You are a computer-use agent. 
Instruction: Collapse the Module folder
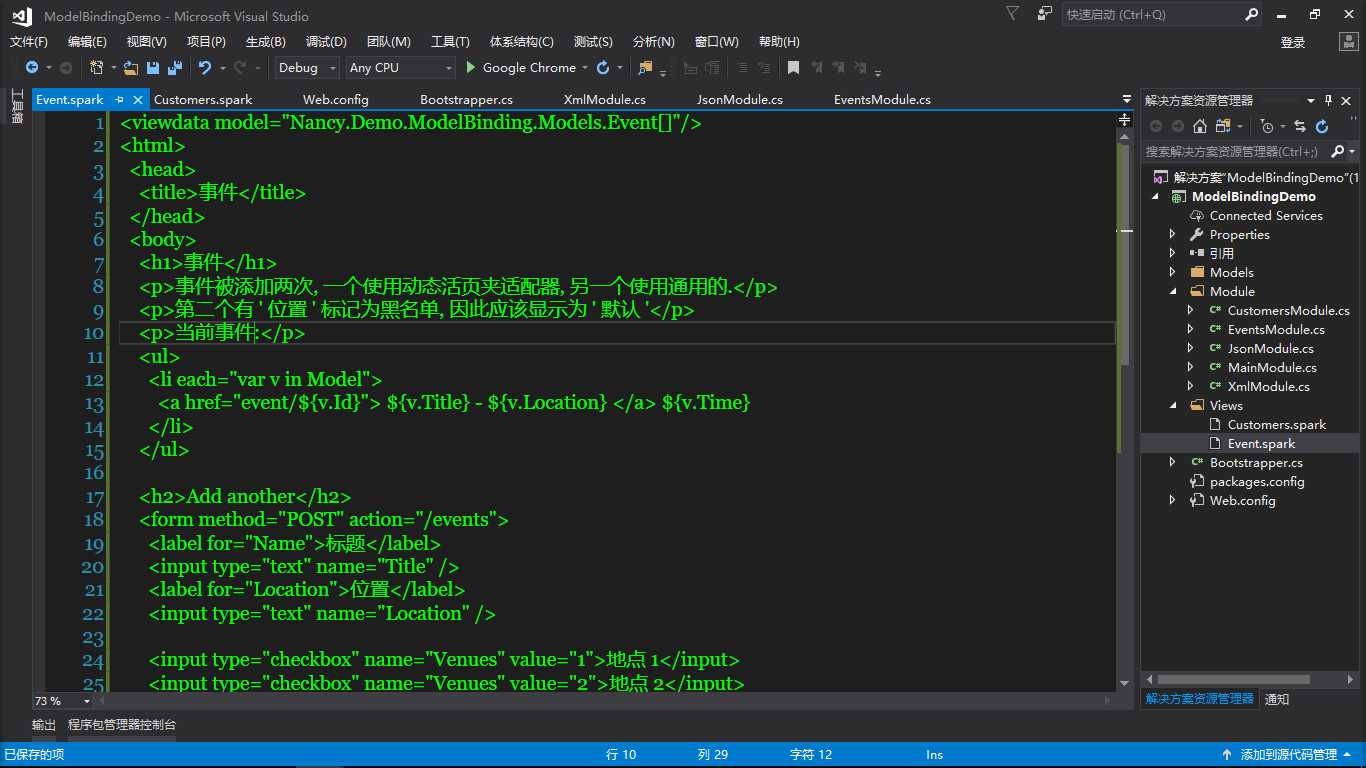coord(1172,292)
